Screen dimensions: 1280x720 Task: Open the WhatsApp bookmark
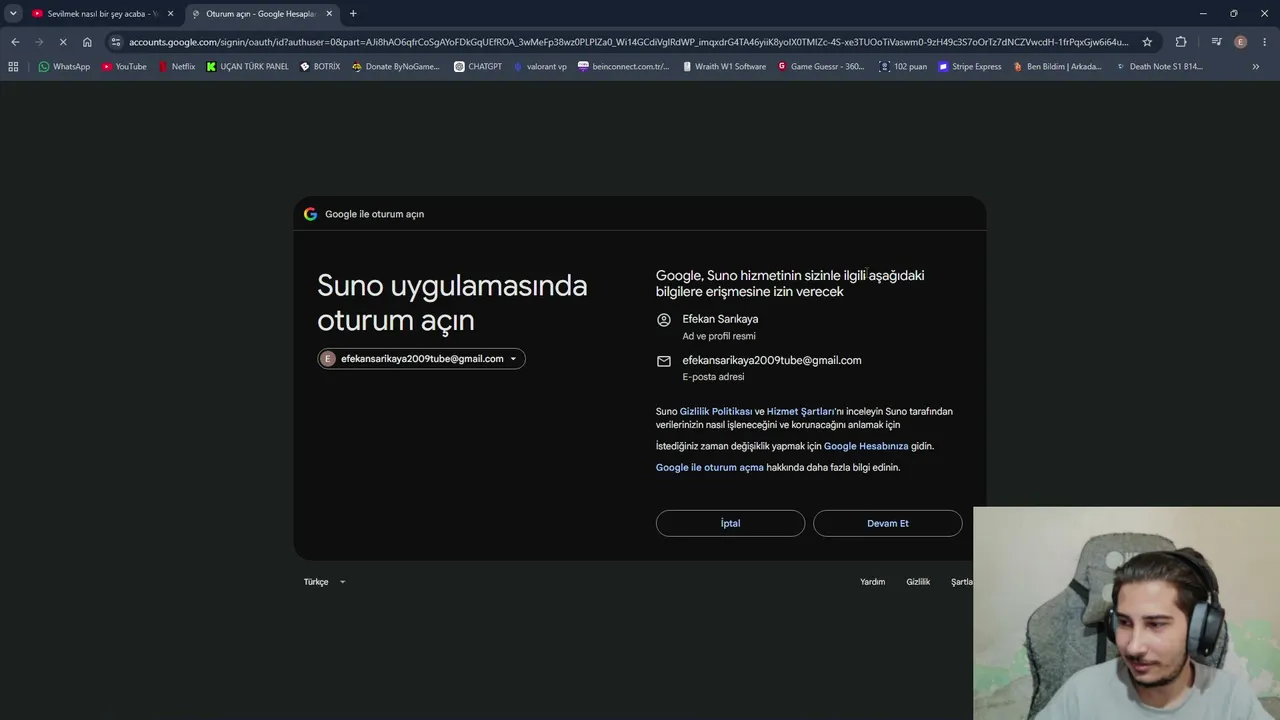point(64,67)
